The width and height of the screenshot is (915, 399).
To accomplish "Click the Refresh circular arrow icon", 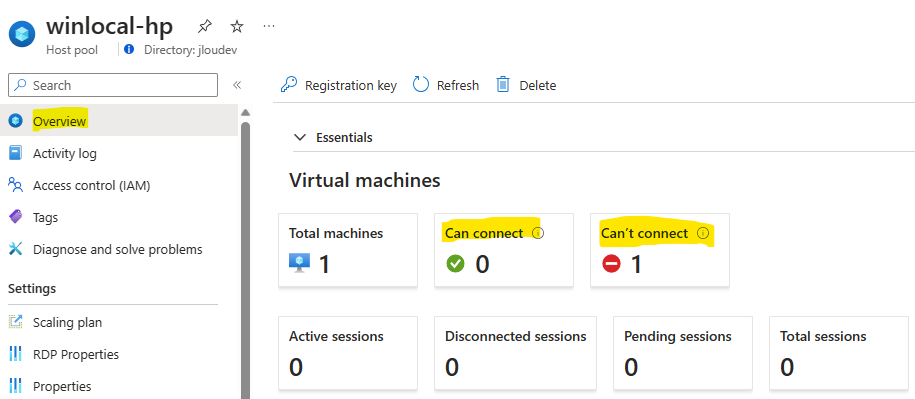I will coord(421,85).
